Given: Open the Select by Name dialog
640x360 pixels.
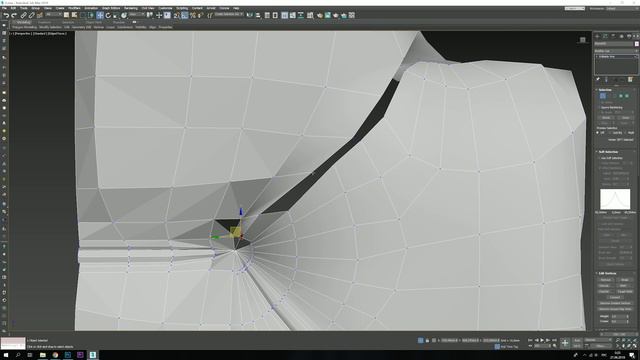Looking at the screenshot, I should (x=74, y=15).
